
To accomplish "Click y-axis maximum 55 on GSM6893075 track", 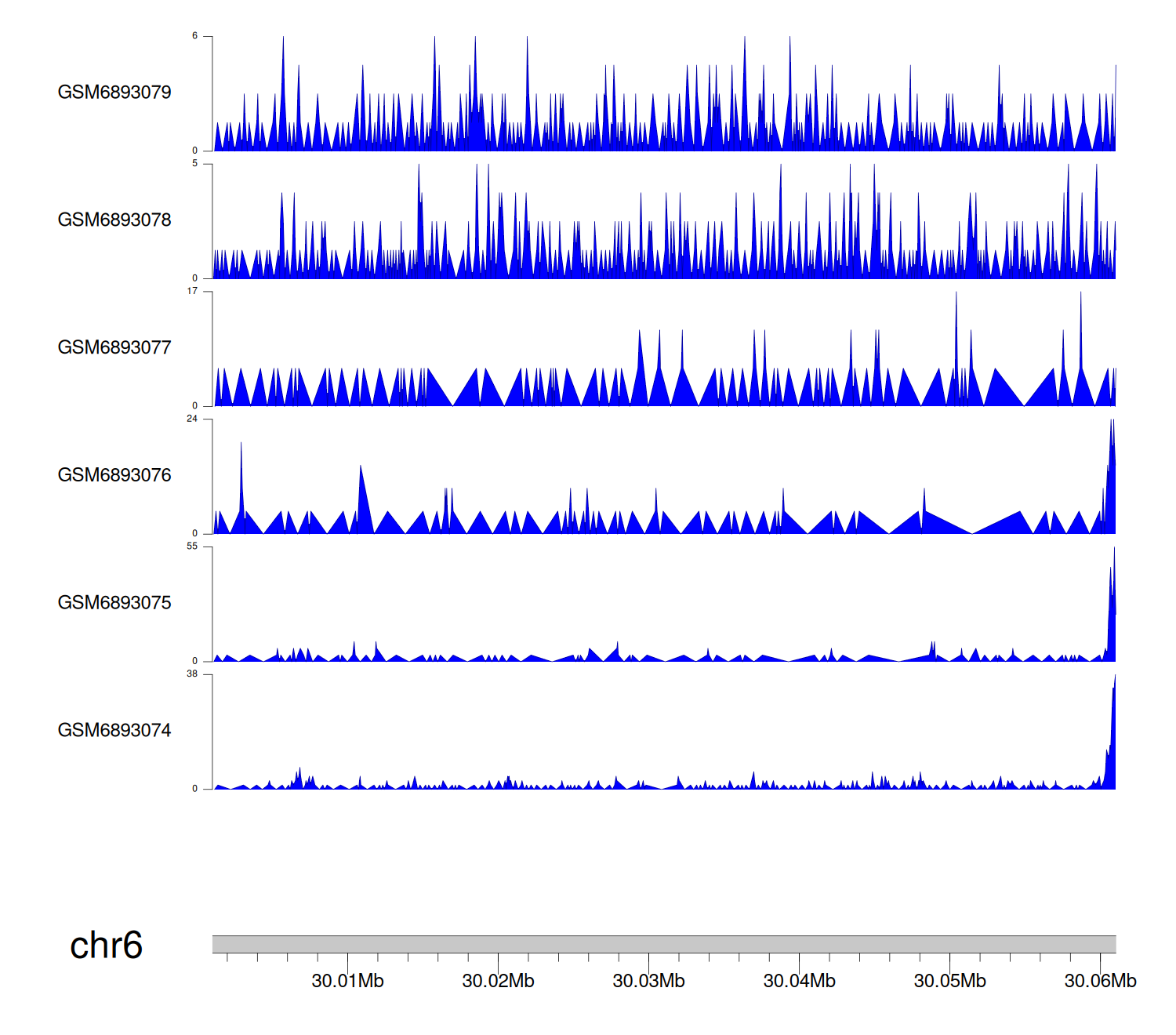I will pos(192,547).
